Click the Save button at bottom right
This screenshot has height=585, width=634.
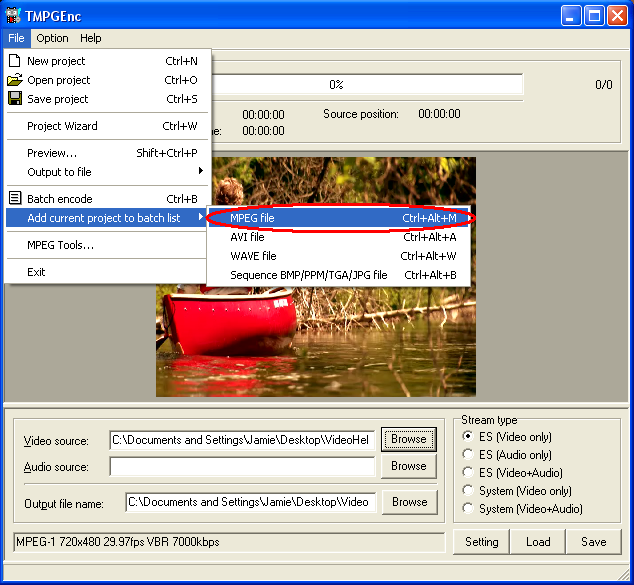pos(594,541)
